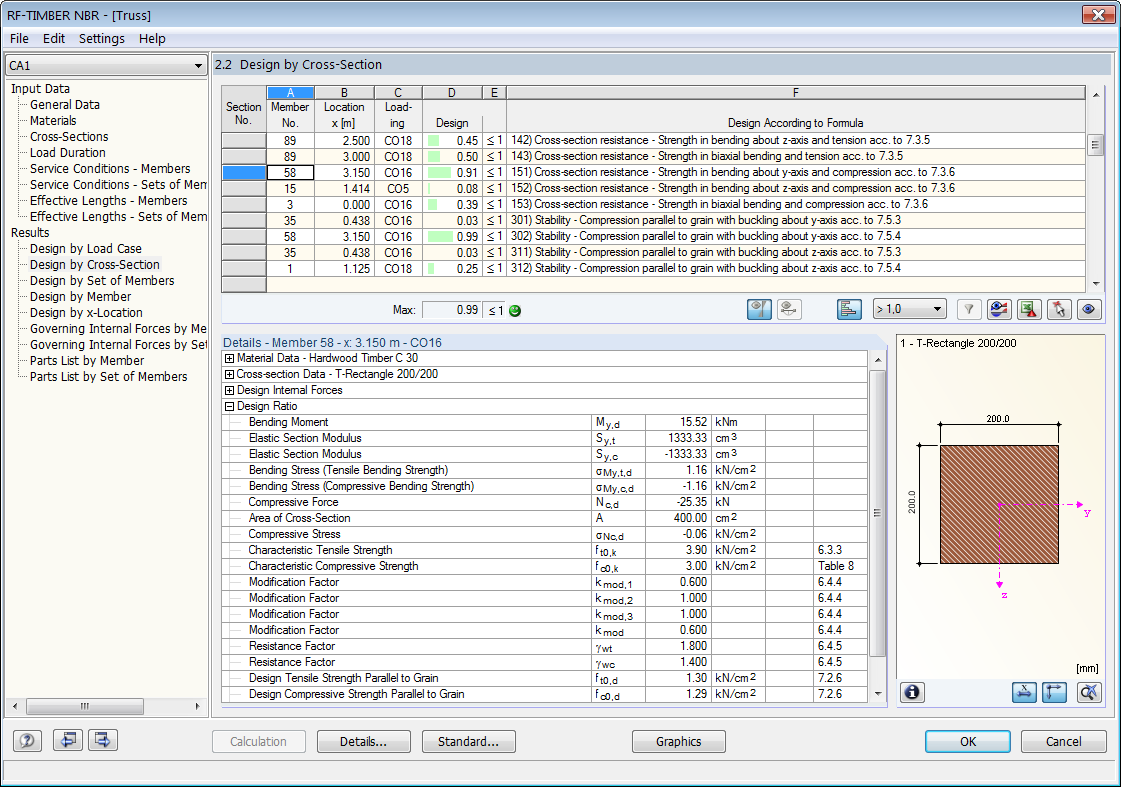Click the pick member in graphic icon

1059,310
